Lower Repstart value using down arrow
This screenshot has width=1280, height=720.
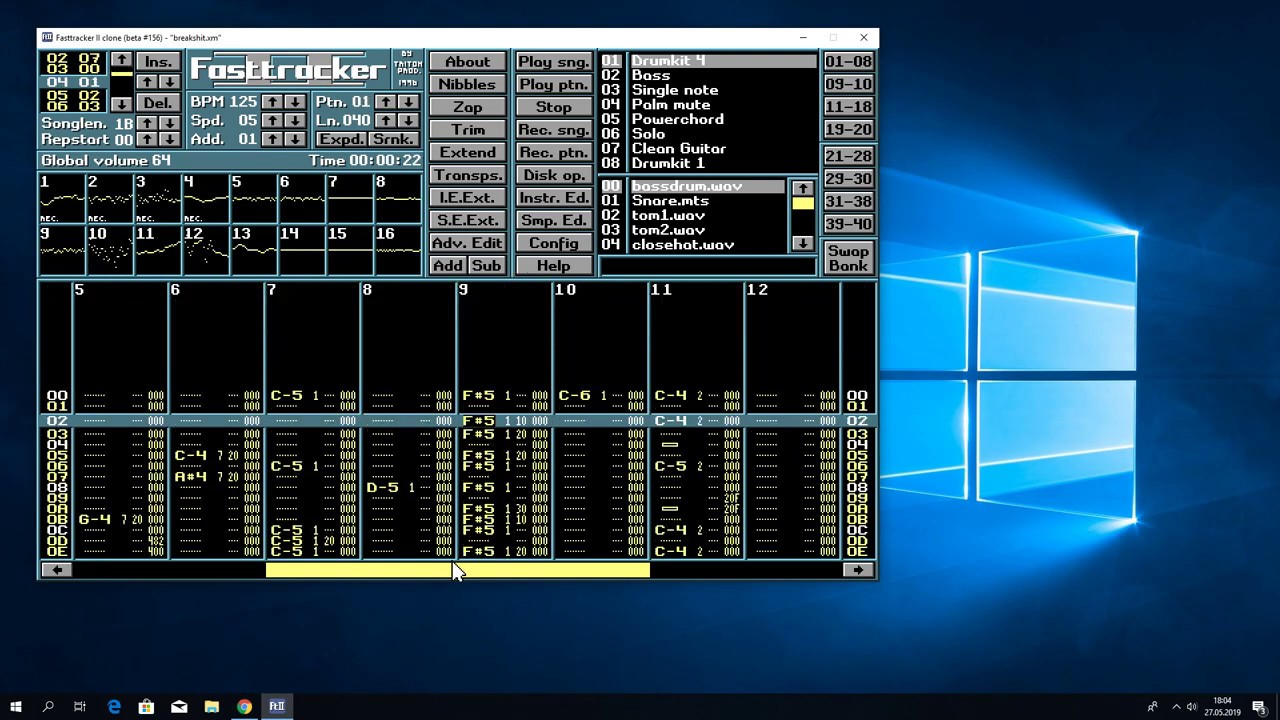pos(170,139)
